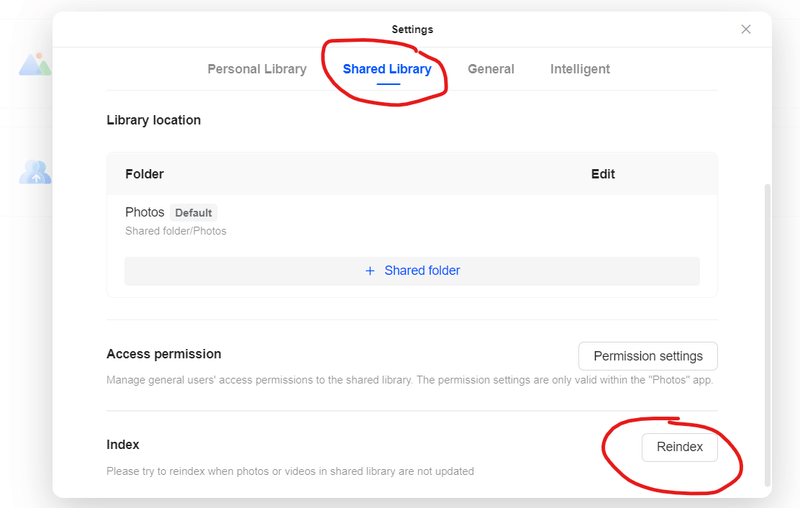Click the Access permission heading
800x508 pixels.
pyautogui.click(x=164, y=354)
